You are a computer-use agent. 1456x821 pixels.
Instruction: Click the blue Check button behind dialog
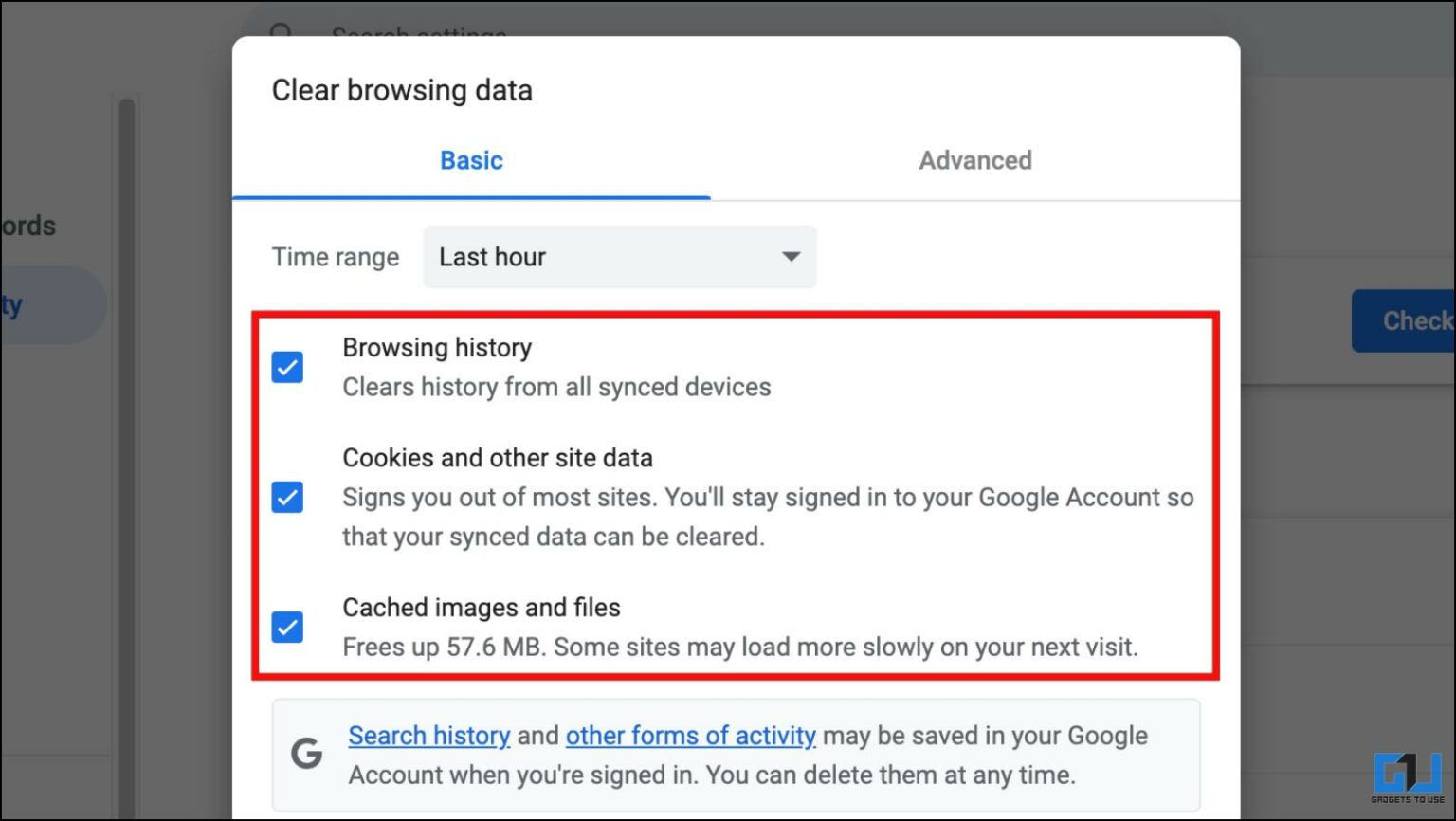click(1404, 321)
